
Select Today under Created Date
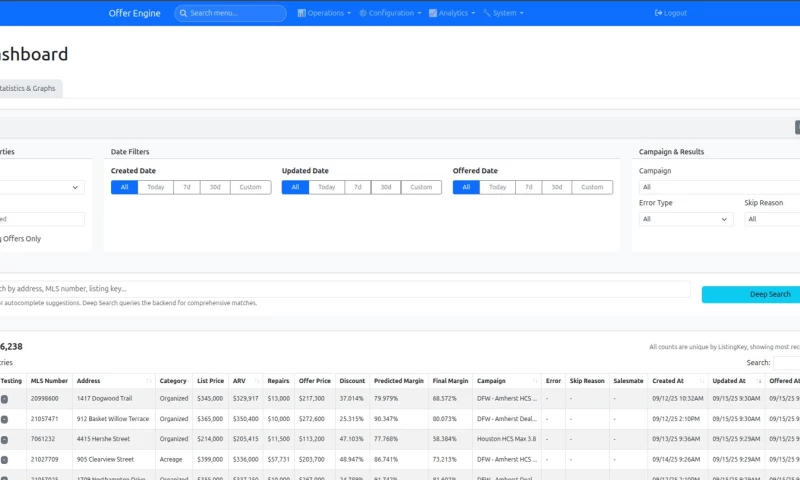[156, 187]
